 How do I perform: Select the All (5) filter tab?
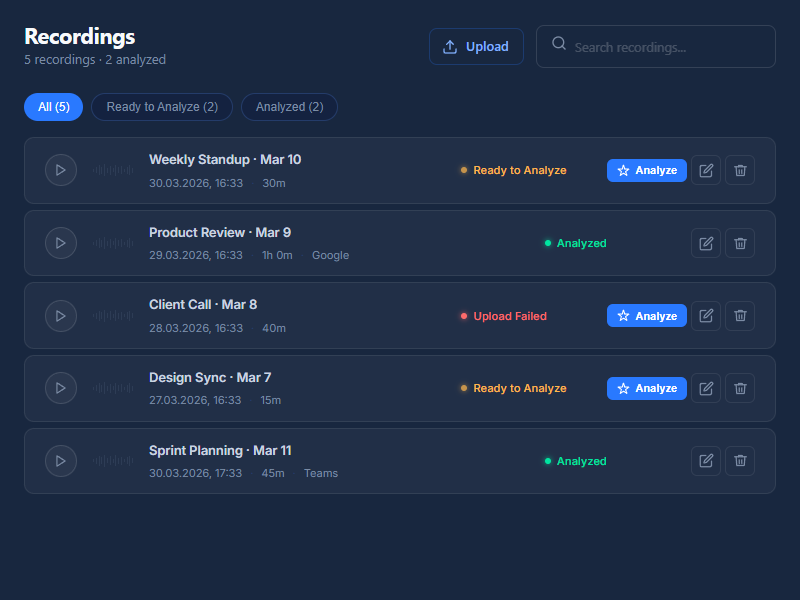pyautogui.click(x=54, y=107)
